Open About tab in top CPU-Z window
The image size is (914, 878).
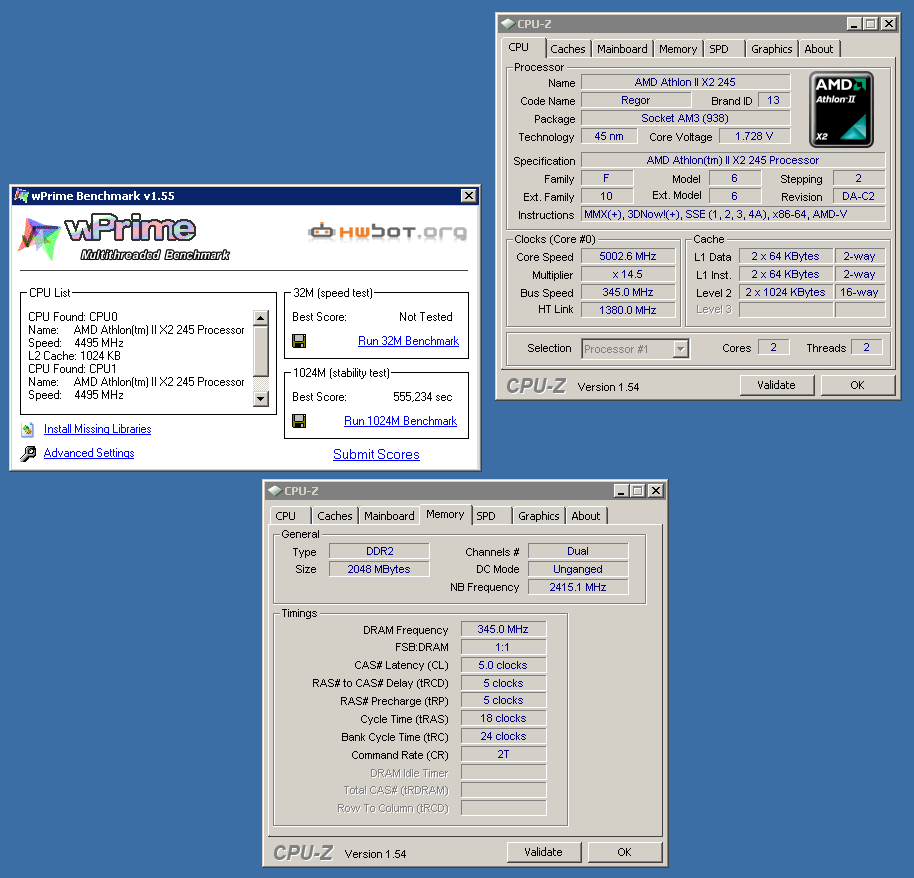pyautogui.click(x=818, y=49)
